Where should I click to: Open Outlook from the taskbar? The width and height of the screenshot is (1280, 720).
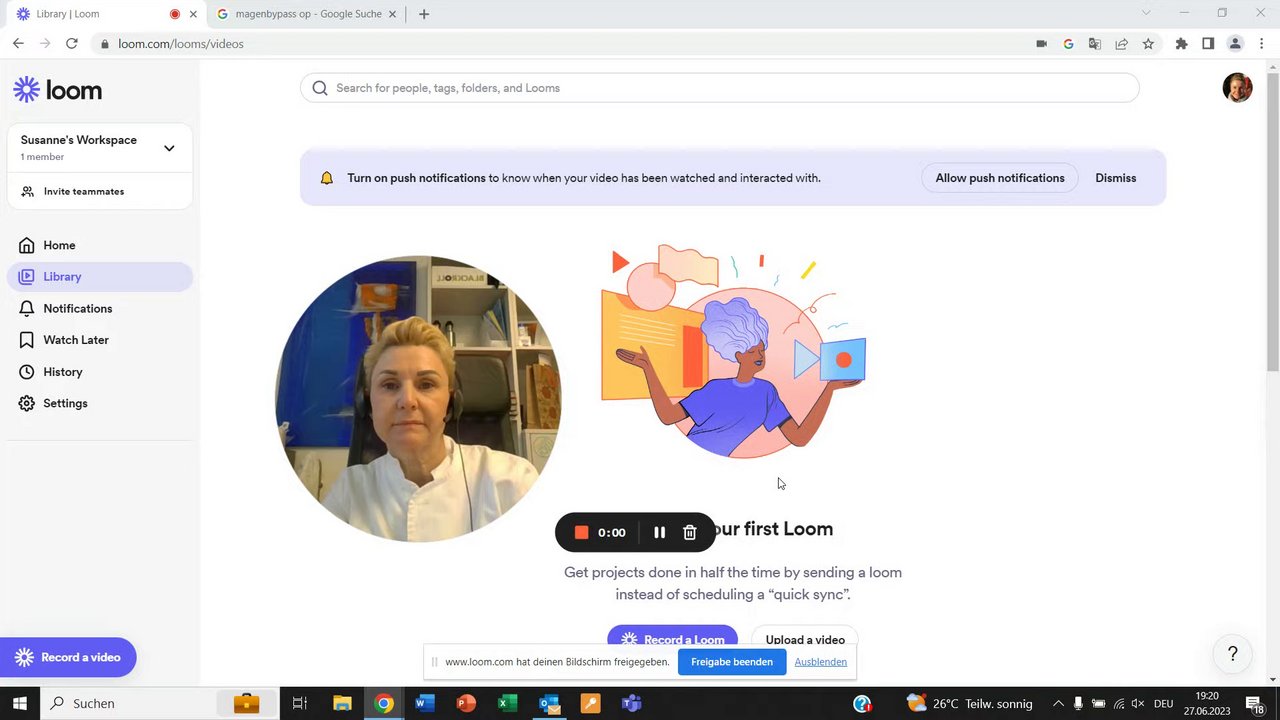549,703
